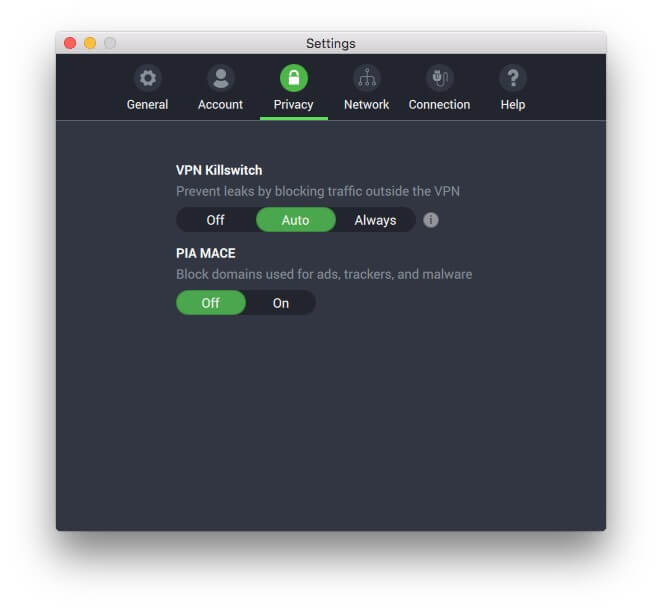The height and width of the screenshot is (611, 662).
Task: Switch to the General tab label
Action: click(x=147, y=105)
